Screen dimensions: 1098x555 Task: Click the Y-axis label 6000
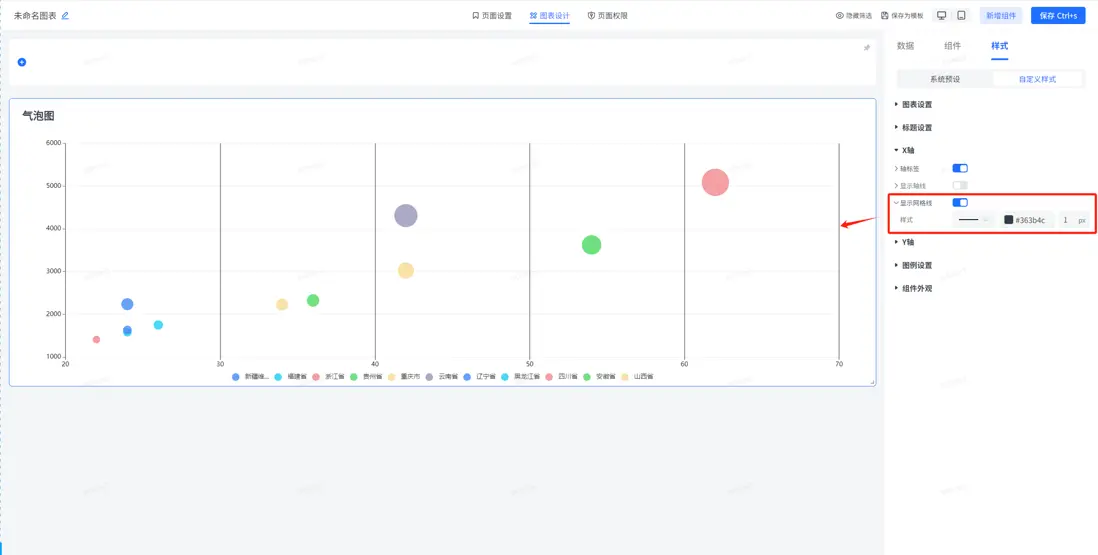click(x=53, y=143)
